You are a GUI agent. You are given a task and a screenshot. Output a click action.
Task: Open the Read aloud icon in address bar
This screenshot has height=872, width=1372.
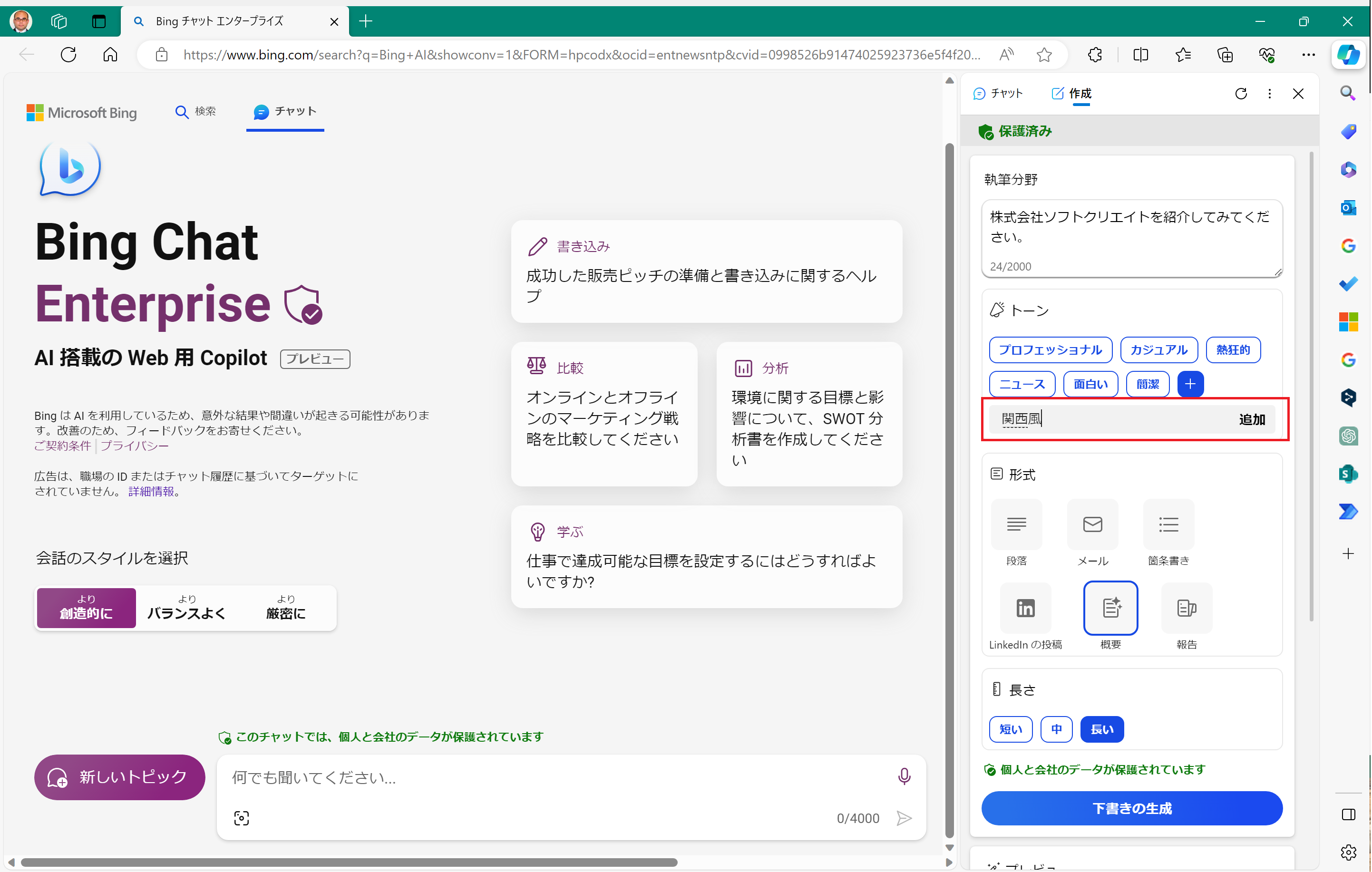click(x=1007, y=55)
